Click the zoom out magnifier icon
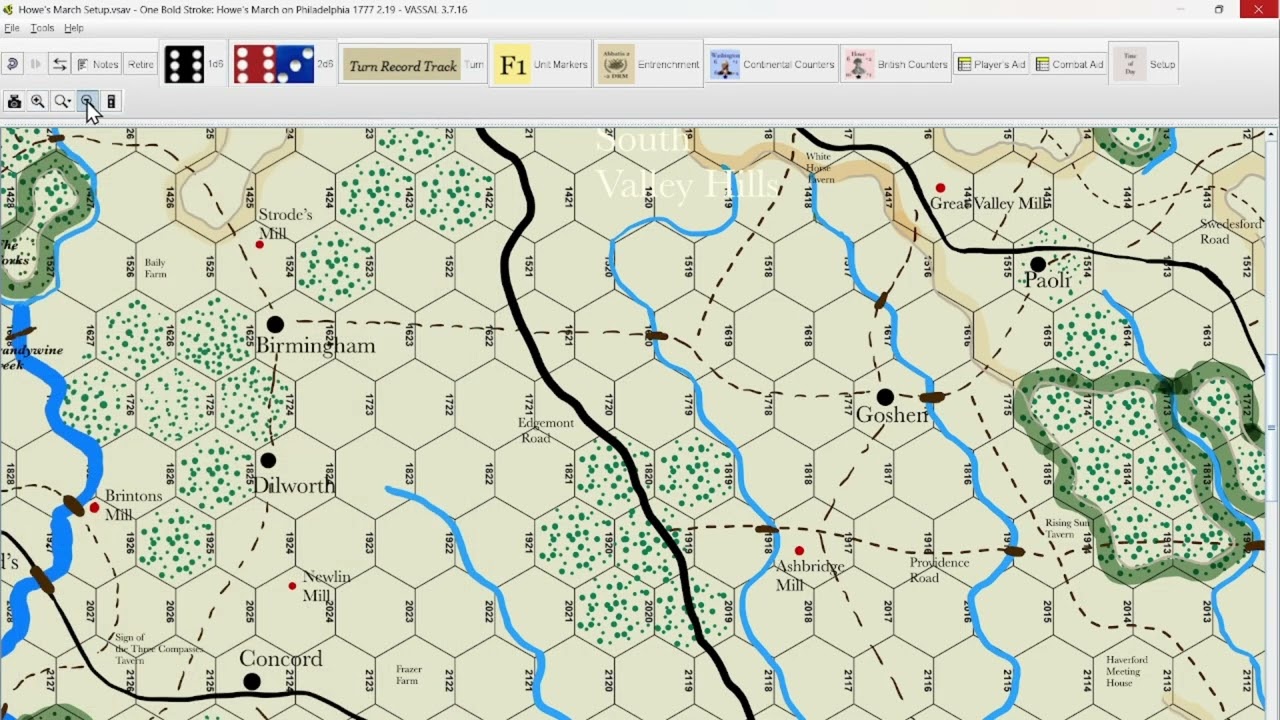1280x720 pixels. (87, 101)
